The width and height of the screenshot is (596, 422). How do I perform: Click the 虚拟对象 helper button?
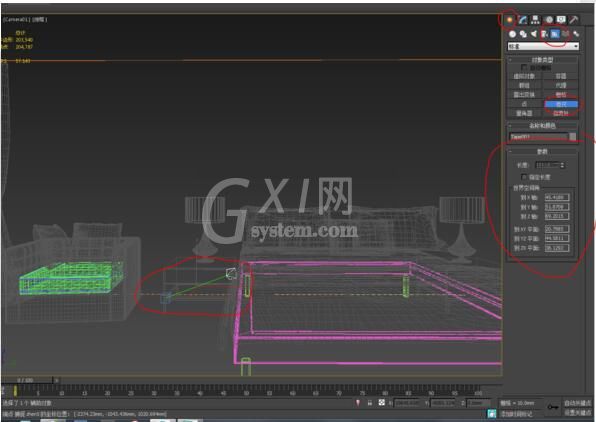[525, 76]
